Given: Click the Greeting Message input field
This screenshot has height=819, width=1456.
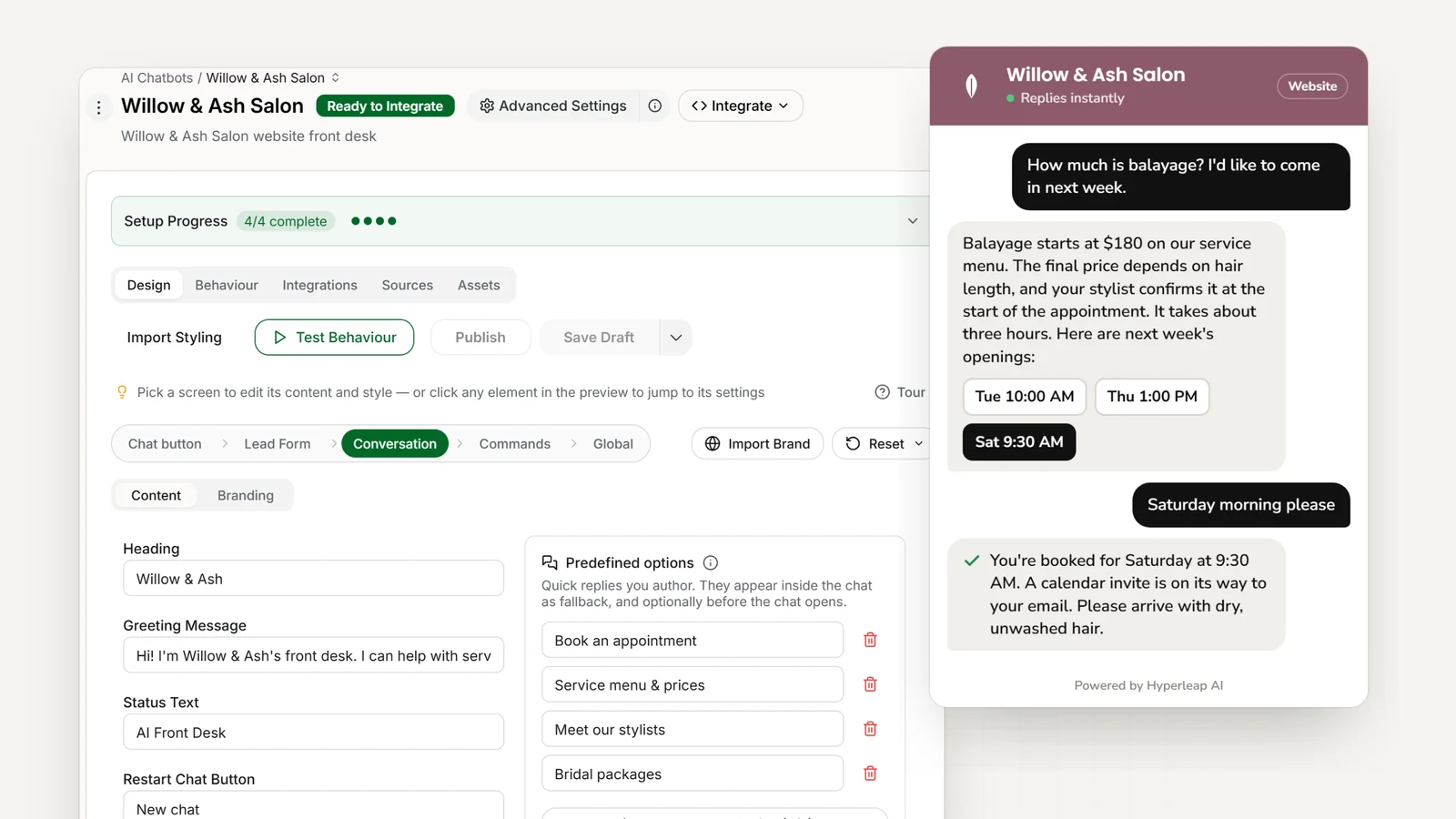Looking at the screenshot, I should coord(313,655).
